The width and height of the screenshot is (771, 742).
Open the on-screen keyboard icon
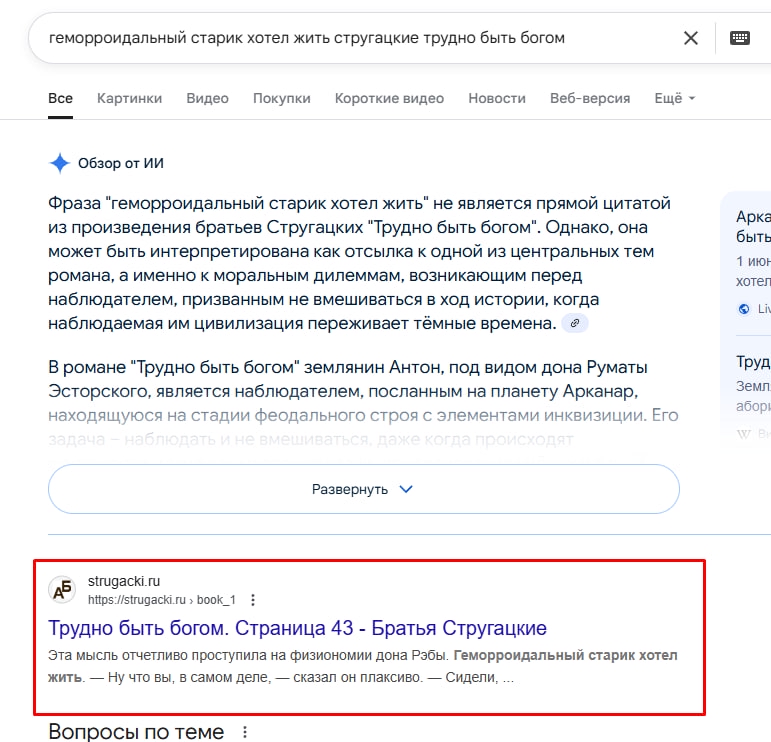[x=740, y=38]
